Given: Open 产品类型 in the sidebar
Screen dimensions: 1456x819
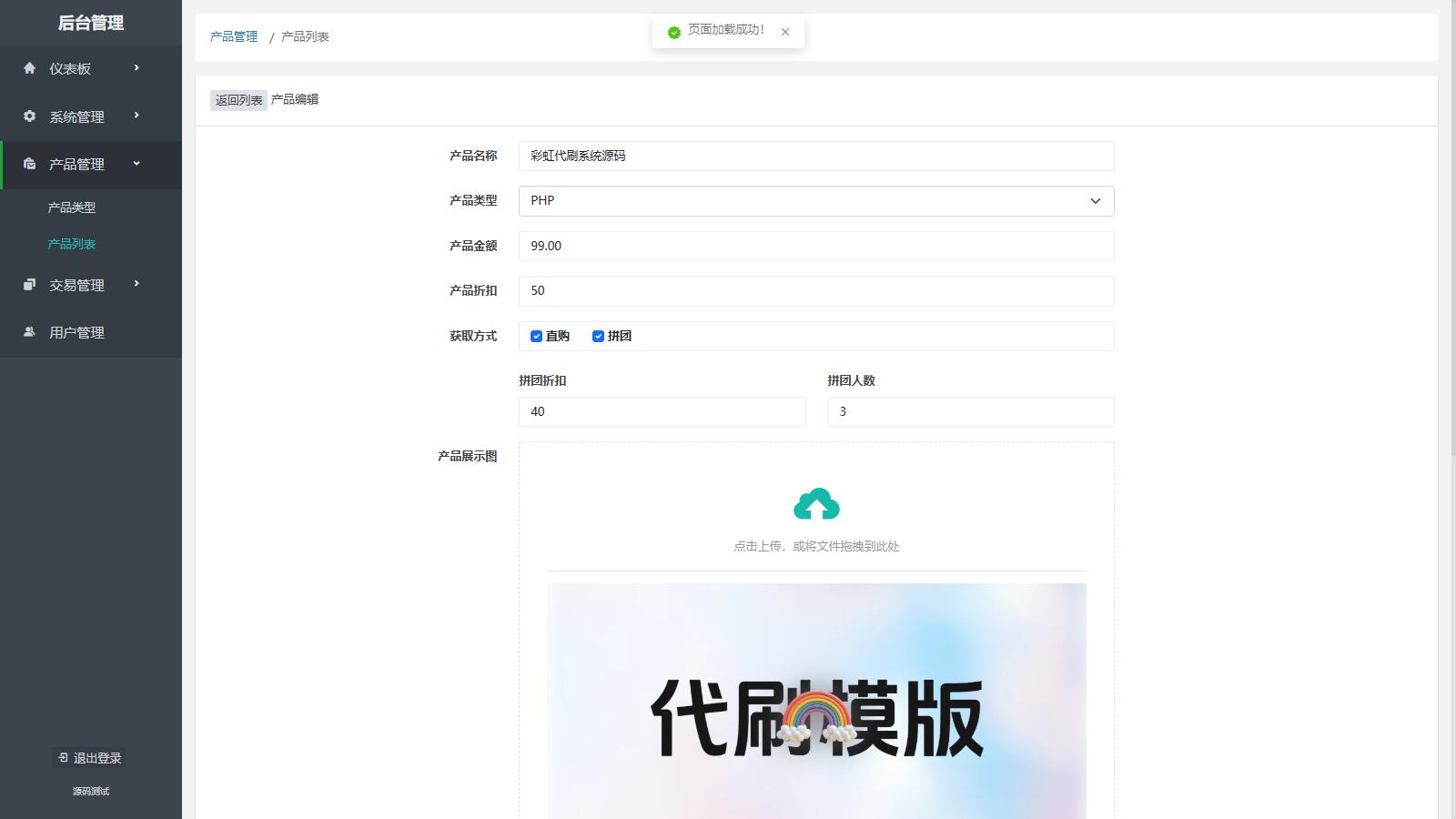Looking at the screenshot, I should click(x=72, y=207).
